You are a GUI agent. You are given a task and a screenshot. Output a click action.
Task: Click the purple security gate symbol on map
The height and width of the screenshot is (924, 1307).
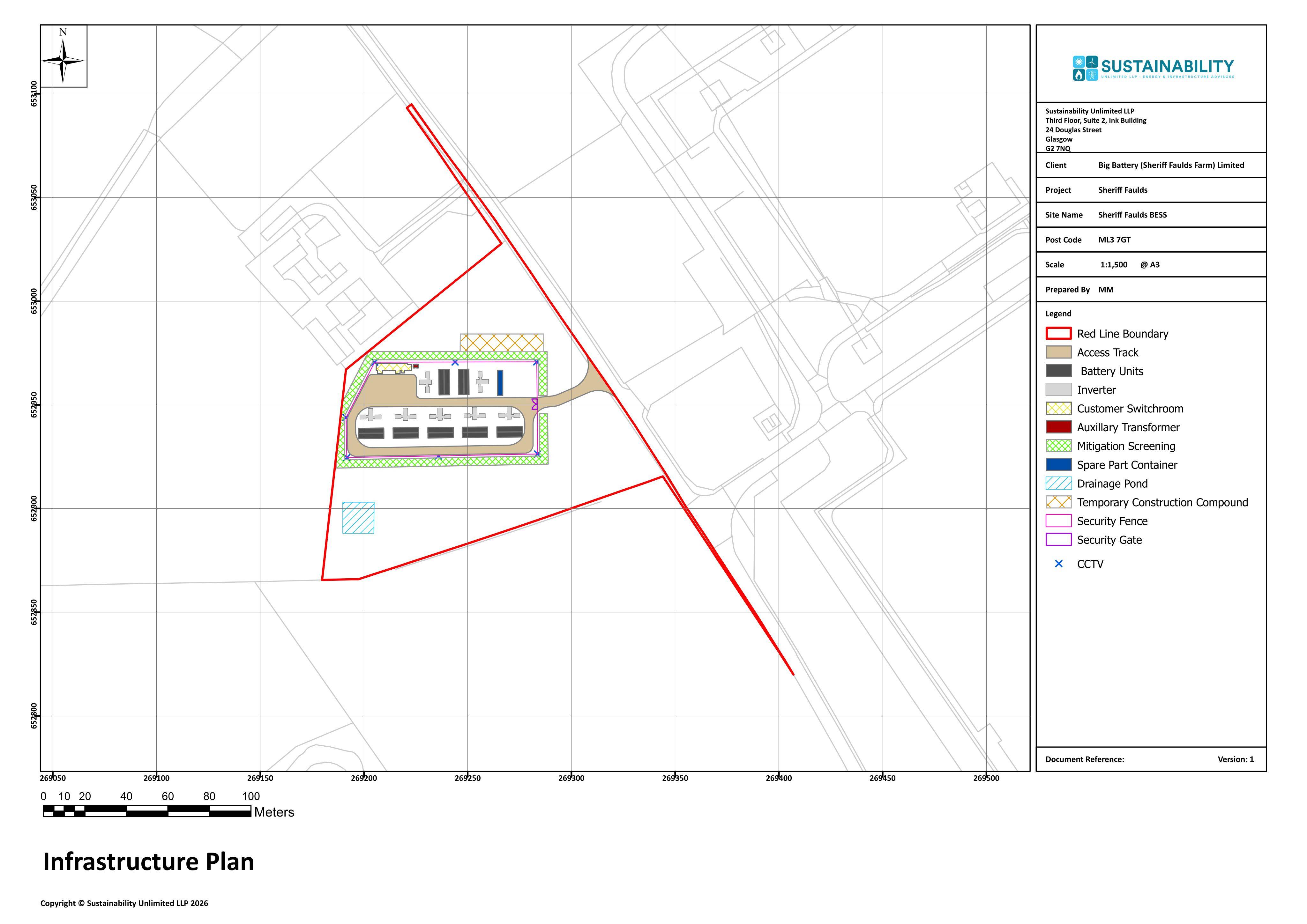click(534, 404)
